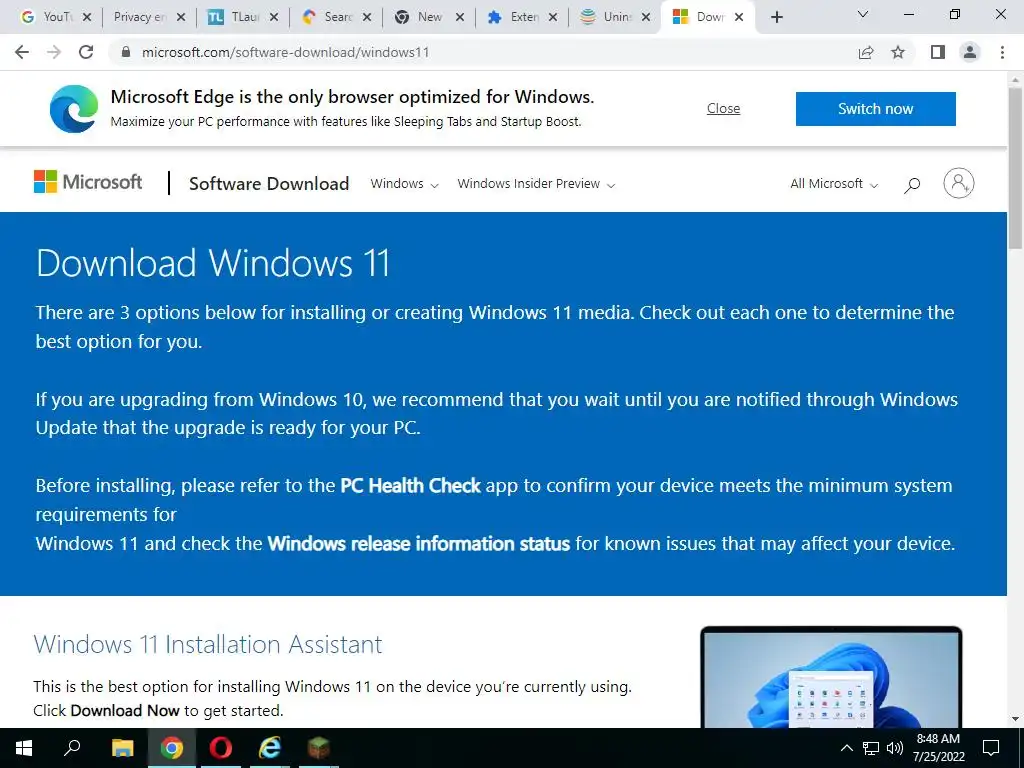The height and width of the screenshot is (768, 1024).
Task: Bookmark this page with the star
Action: (x=898, y=52)
